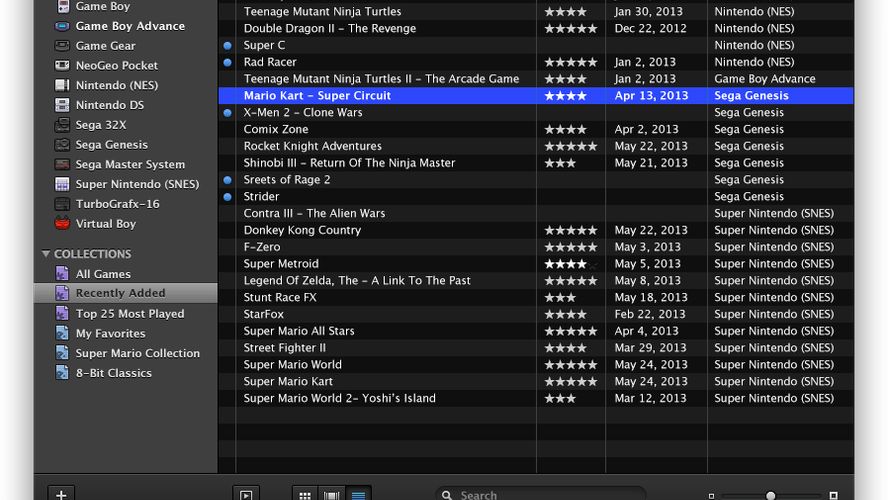Open the Game Gear console icon
This screenshot has height=500, width=888.
pyautogui.click(x=62, y=46)
